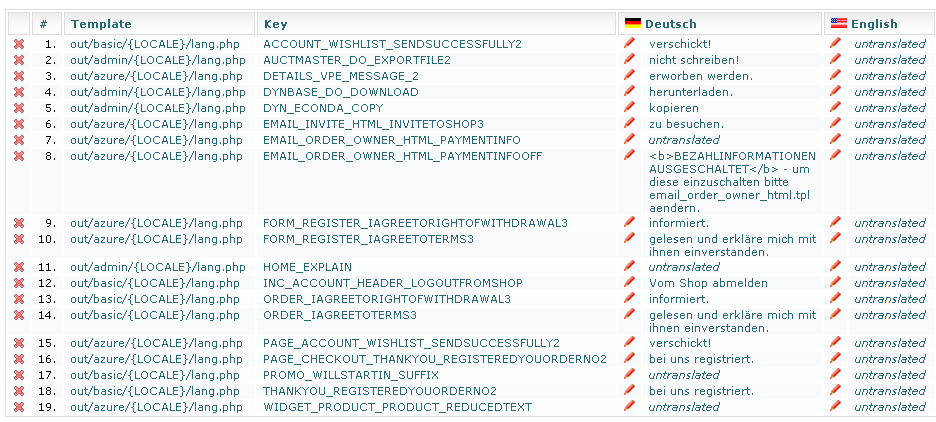Click delete icon for HOME_EXPLAIN row
This screenshot has height=422, width=936.
tap(18, 267)
